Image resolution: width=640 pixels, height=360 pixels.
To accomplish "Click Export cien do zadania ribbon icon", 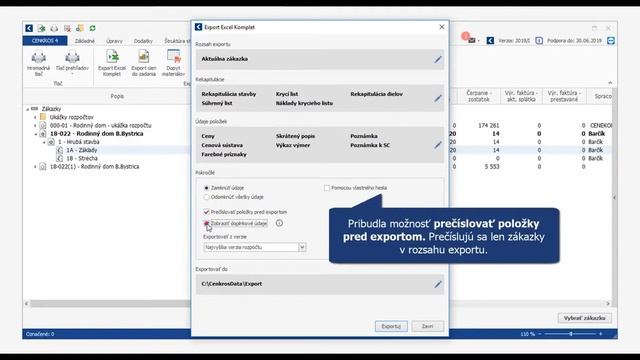I will 144,63.
